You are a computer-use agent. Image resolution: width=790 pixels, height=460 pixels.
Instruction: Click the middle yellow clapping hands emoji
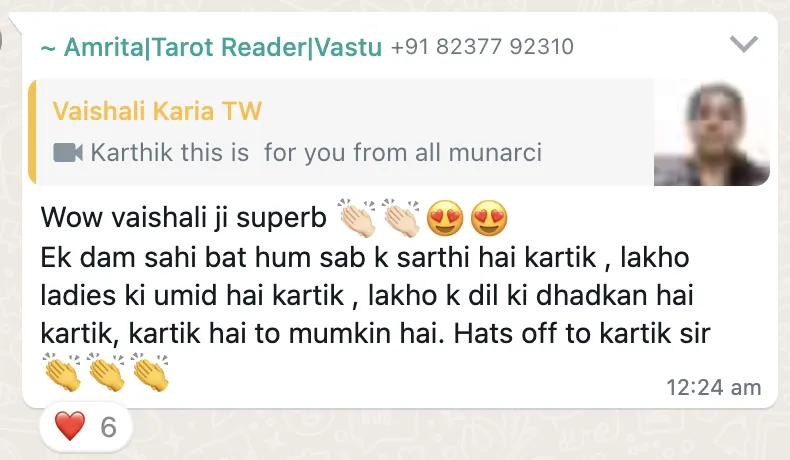(106, 372)
